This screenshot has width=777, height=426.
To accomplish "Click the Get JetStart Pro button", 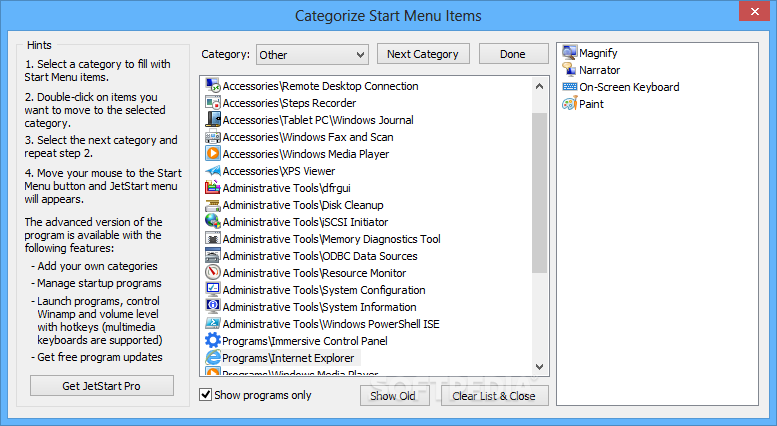I will [x=102, y=386].
